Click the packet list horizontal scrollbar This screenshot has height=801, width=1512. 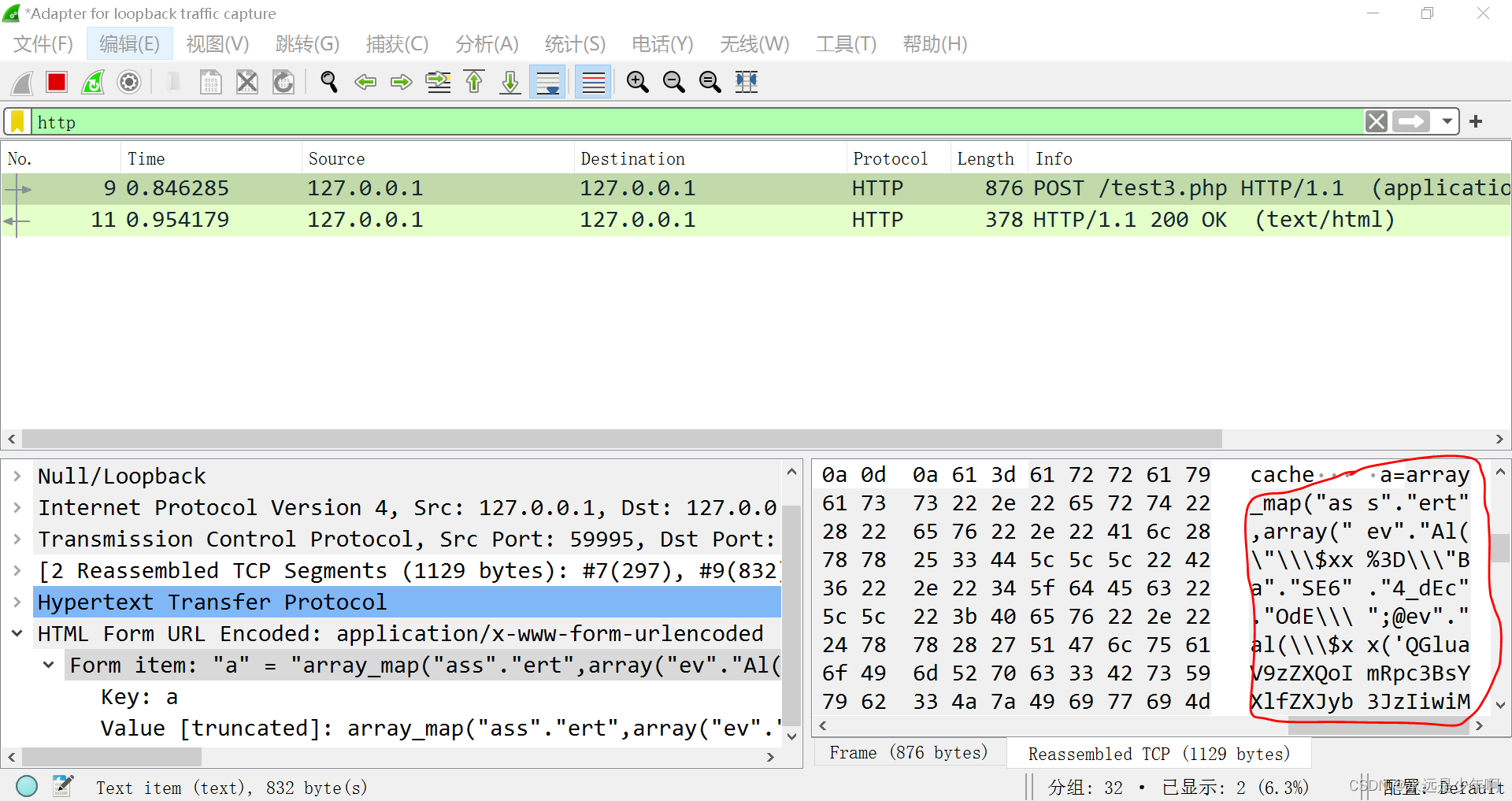coord(621,439)
